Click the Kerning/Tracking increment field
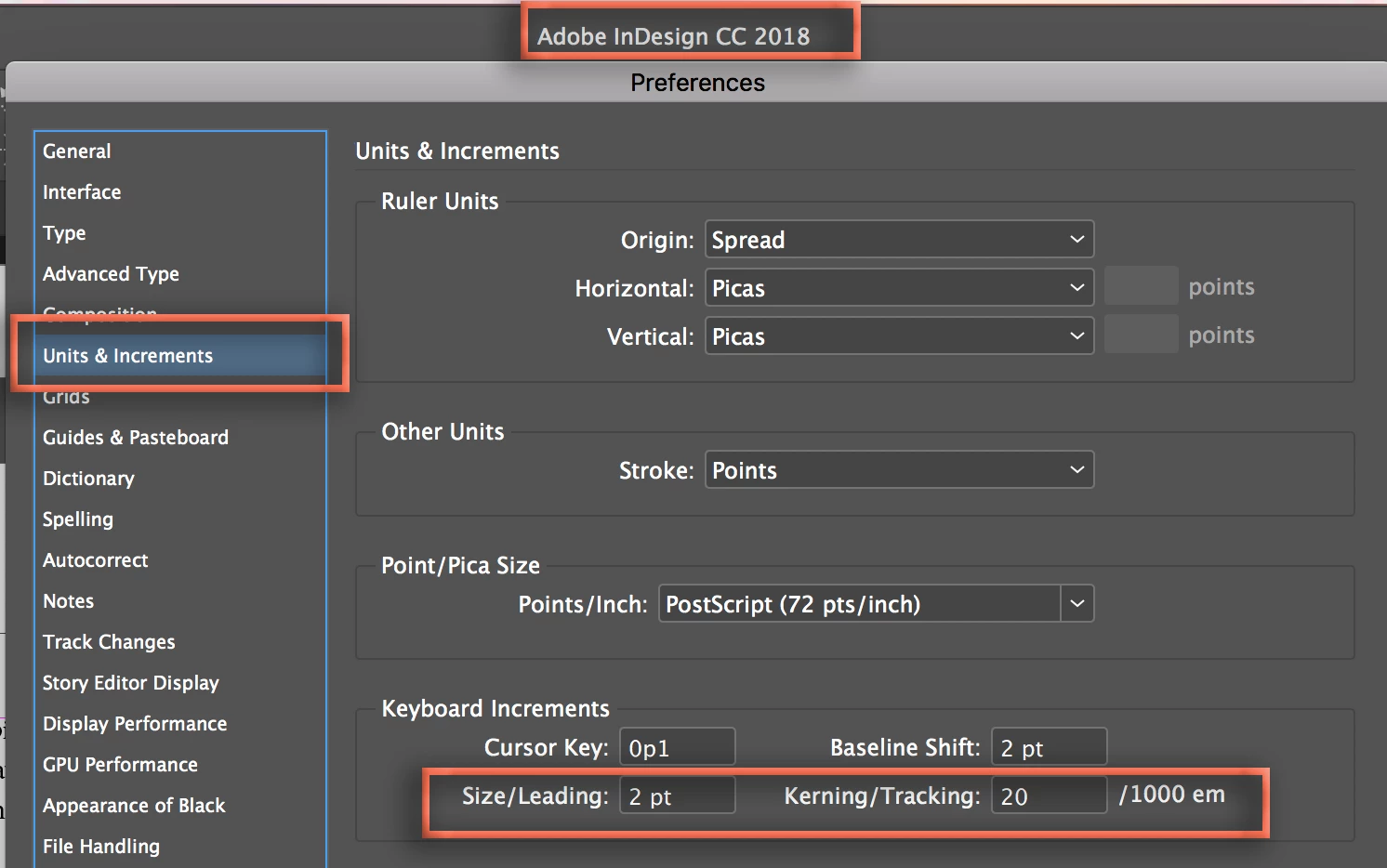 [x=1049, y=796]
